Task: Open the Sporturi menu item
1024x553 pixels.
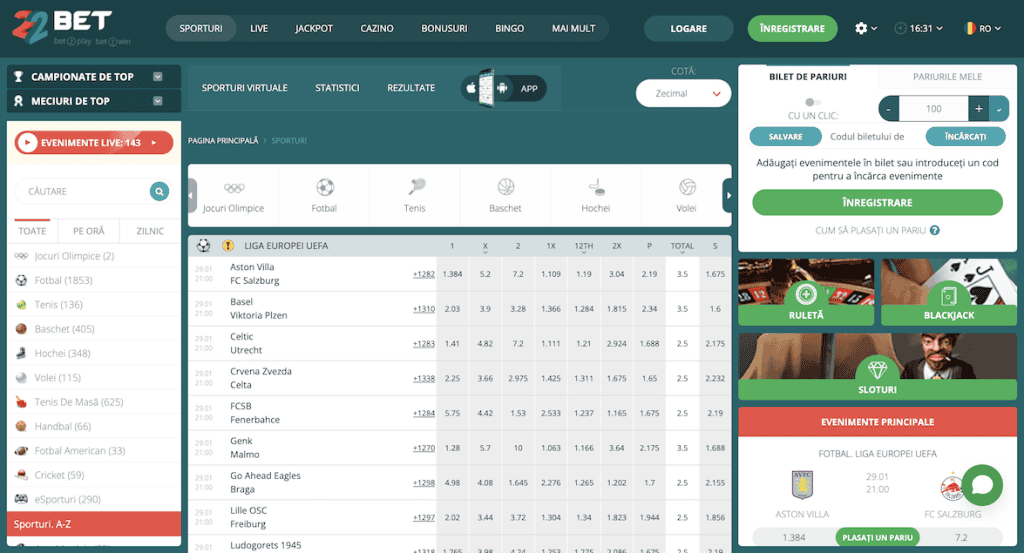Action: (x=201, y=29)
